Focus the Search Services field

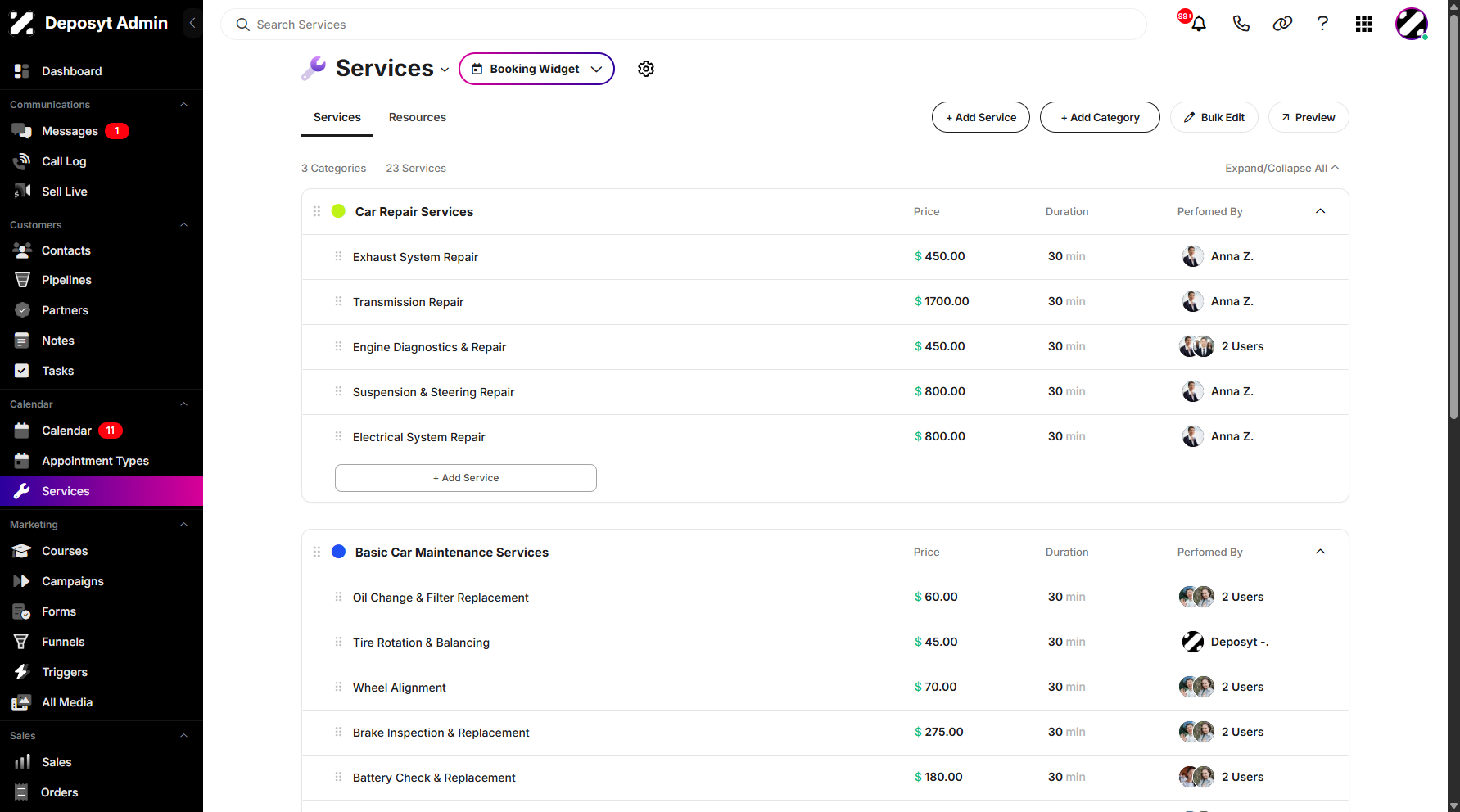click(684, 25)
